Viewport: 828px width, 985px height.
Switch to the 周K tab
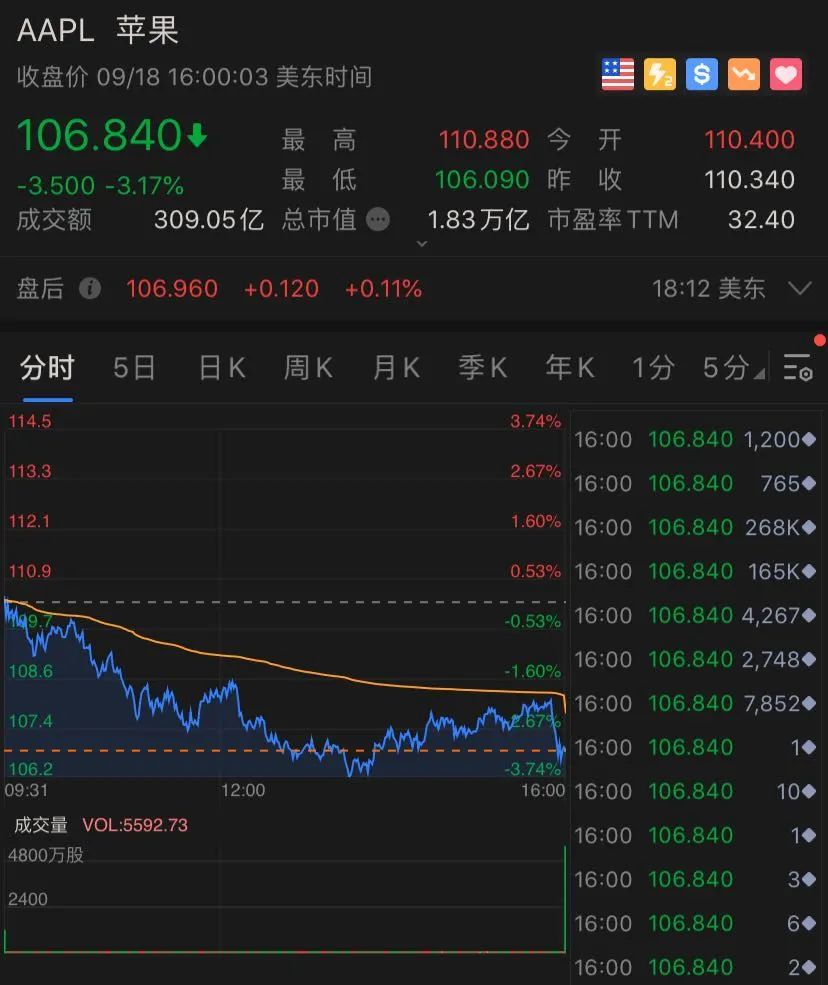click(308, 367)
